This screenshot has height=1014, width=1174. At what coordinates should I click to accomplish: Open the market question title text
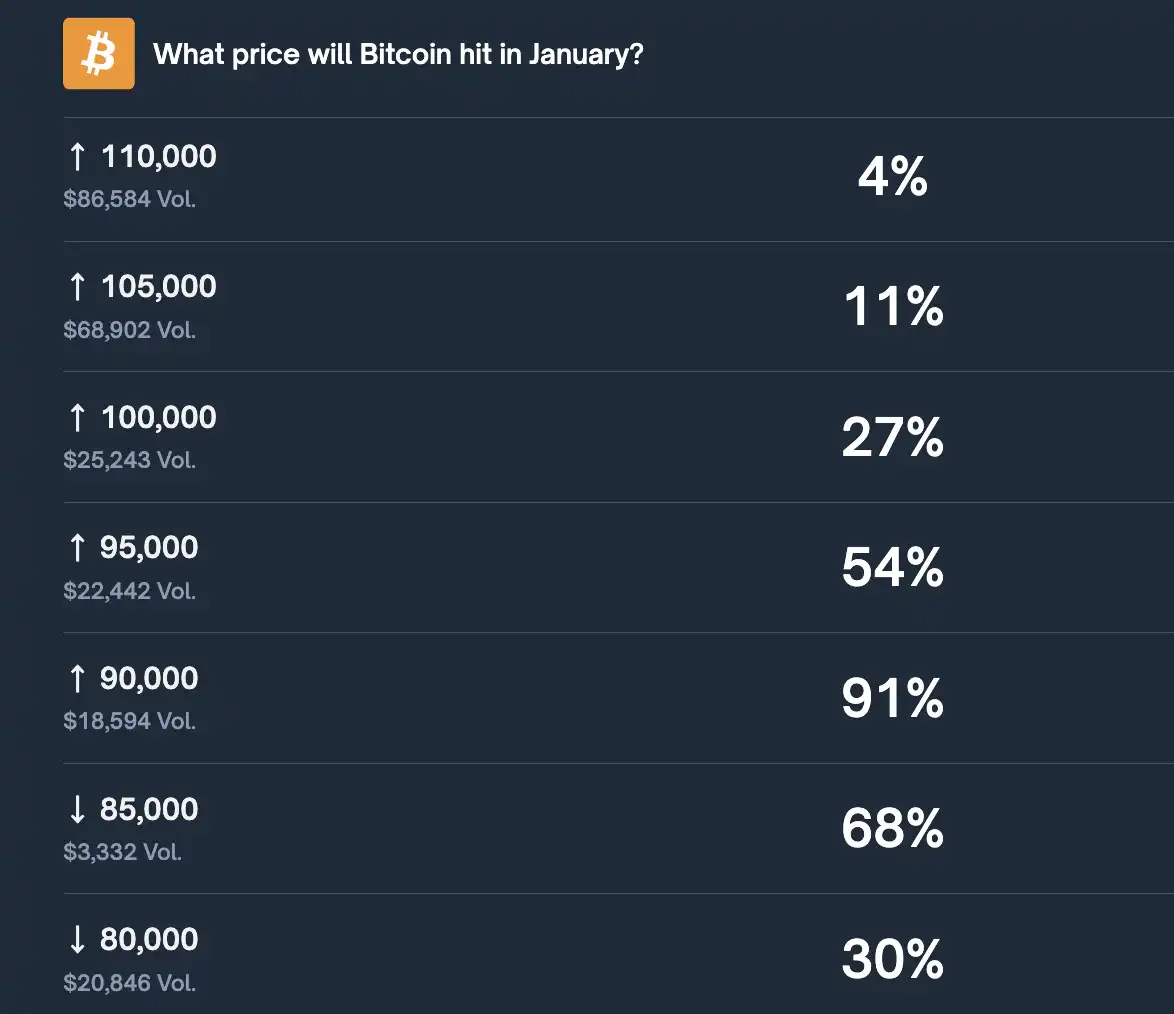(x=400, y=54)
